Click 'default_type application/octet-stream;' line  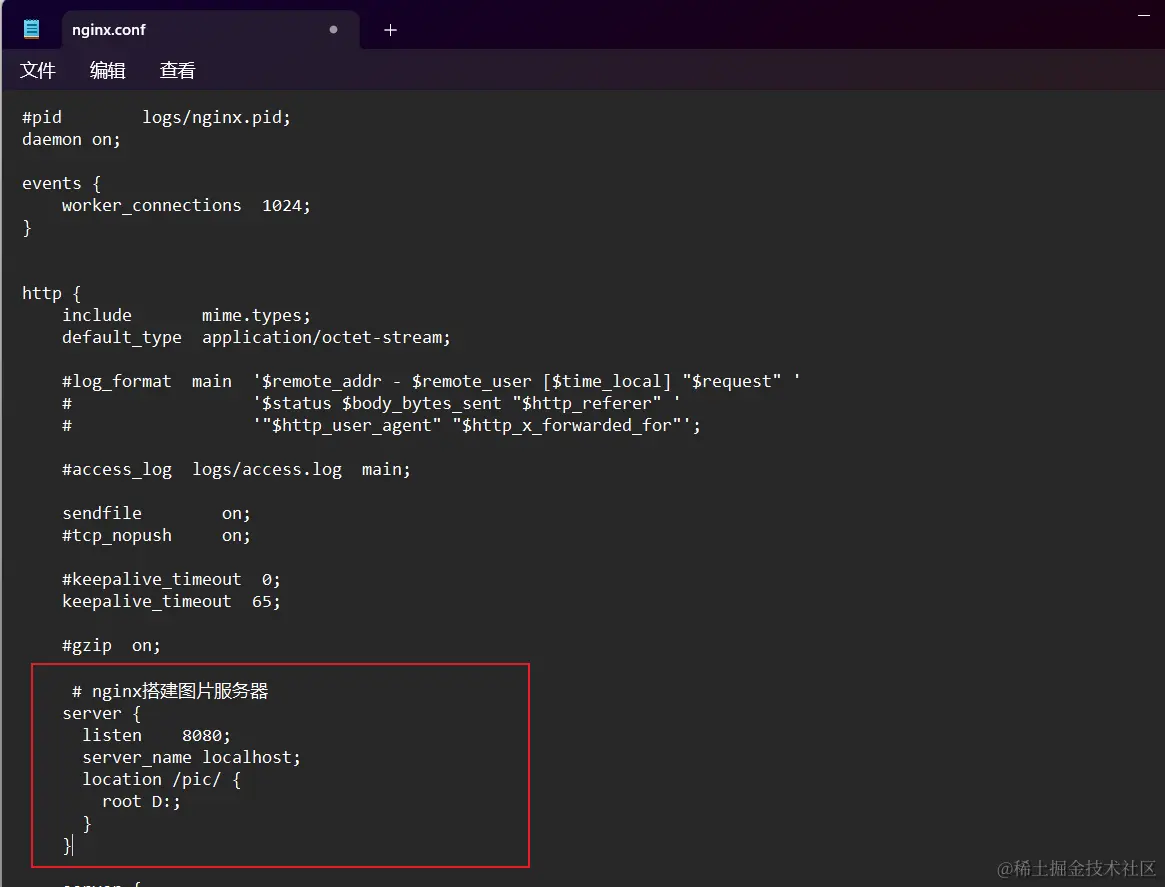click(256, 337)
